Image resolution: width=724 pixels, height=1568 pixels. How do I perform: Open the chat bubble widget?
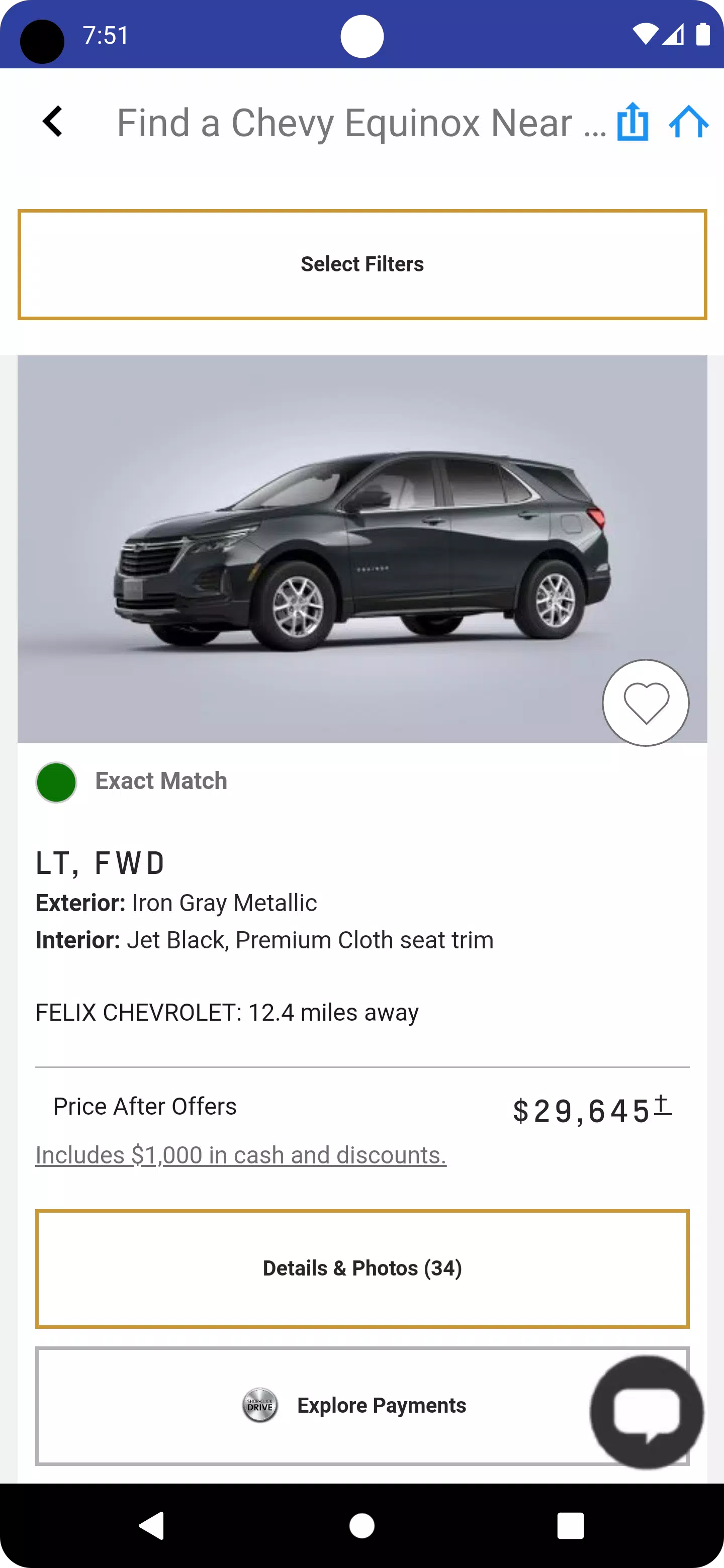point(647,1412)
